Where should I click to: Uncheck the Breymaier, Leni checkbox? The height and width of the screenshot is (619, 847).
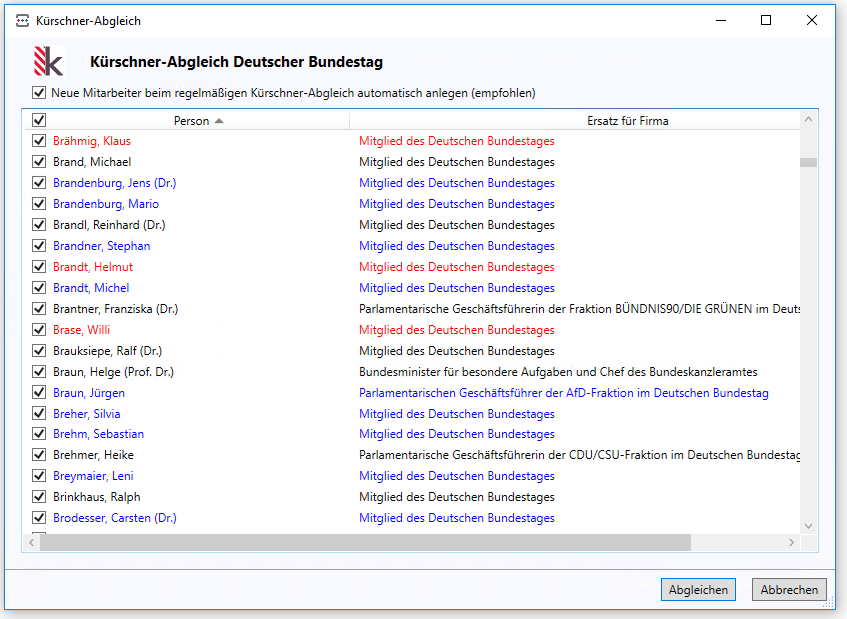39,476
